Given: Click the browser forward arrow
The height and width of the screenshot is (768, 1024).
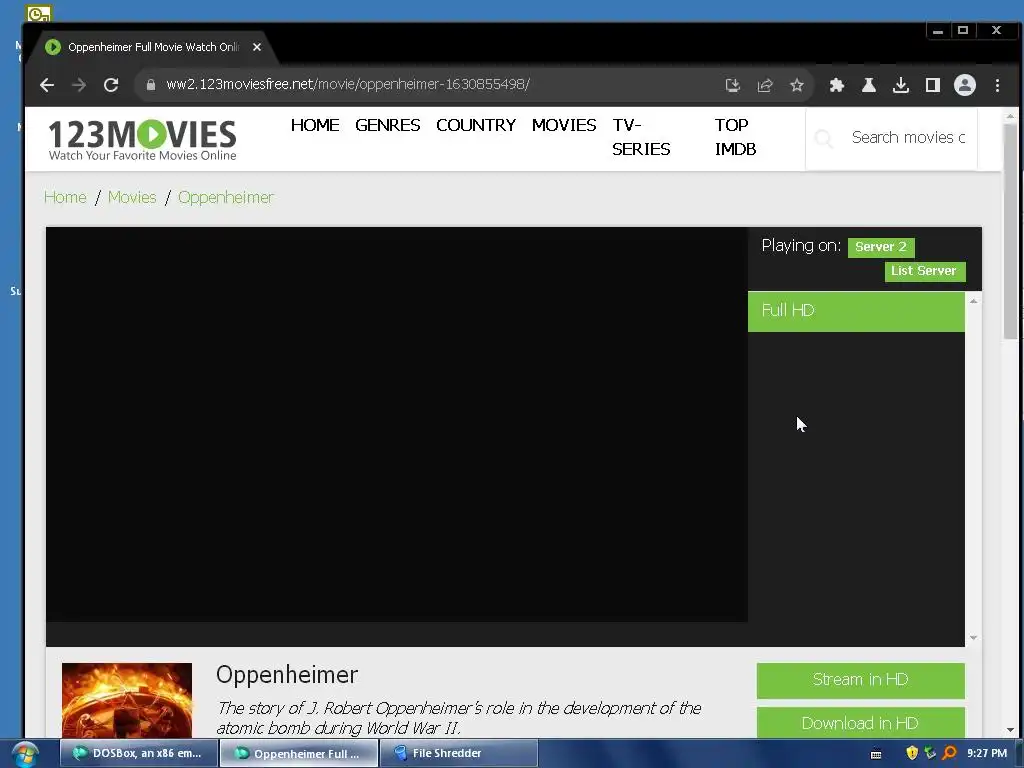Looking at the screenshot, I should [79, 85].
